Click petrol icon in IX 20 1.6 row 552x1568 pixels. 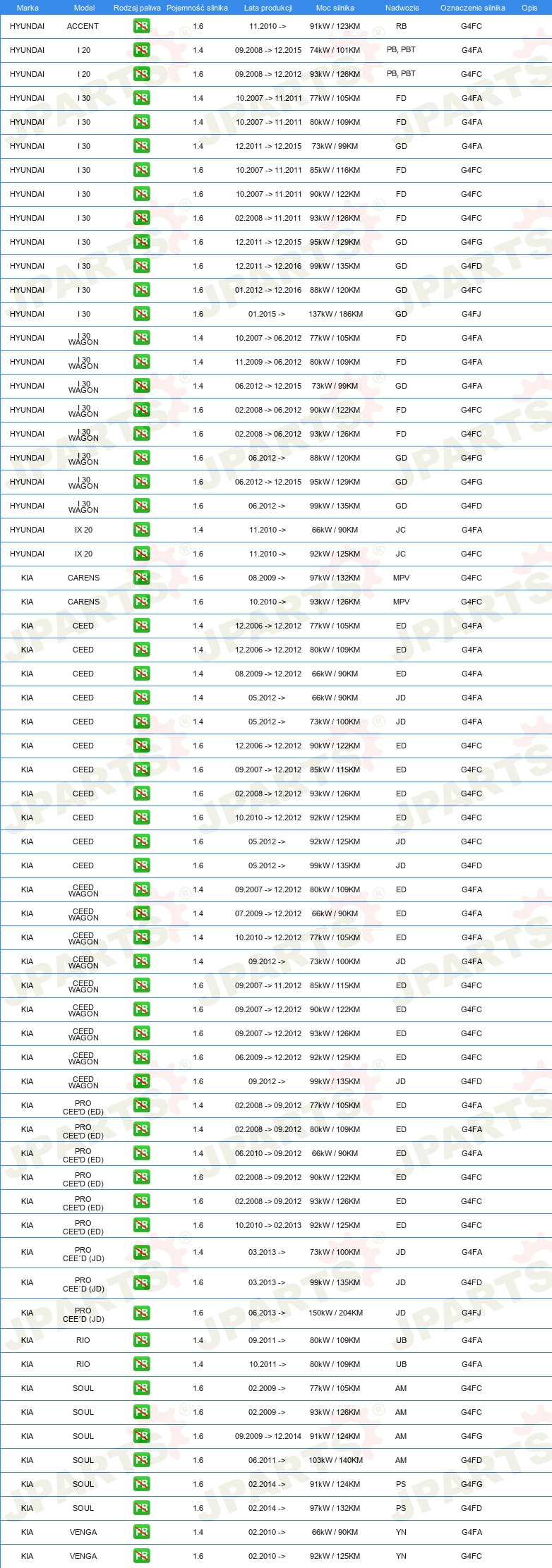click(x=141, y=554)
